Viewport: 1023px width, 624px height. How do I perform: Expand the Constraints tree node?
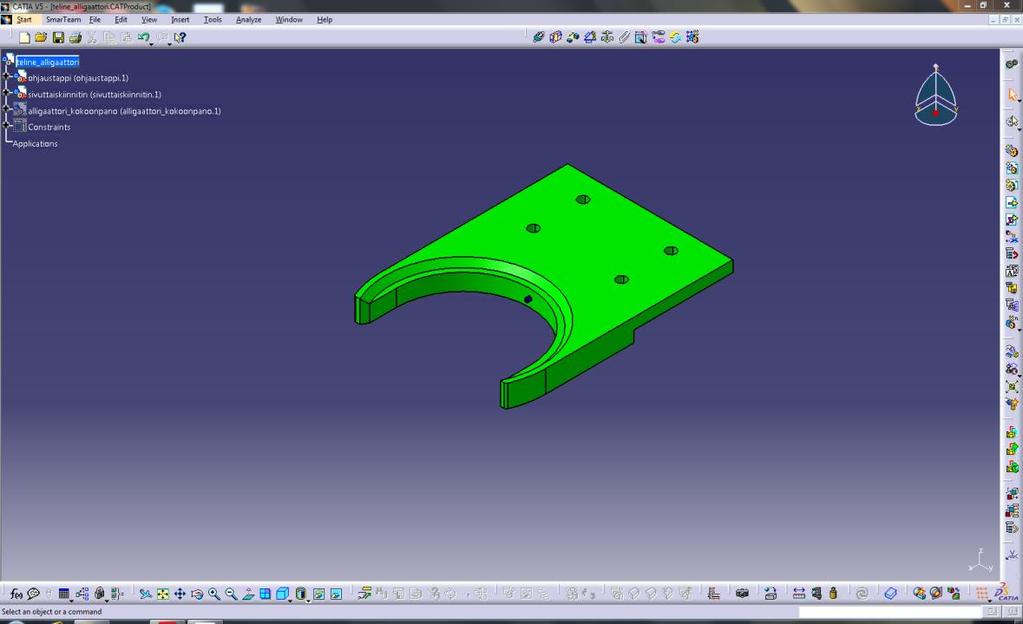(x=7, y=125)
